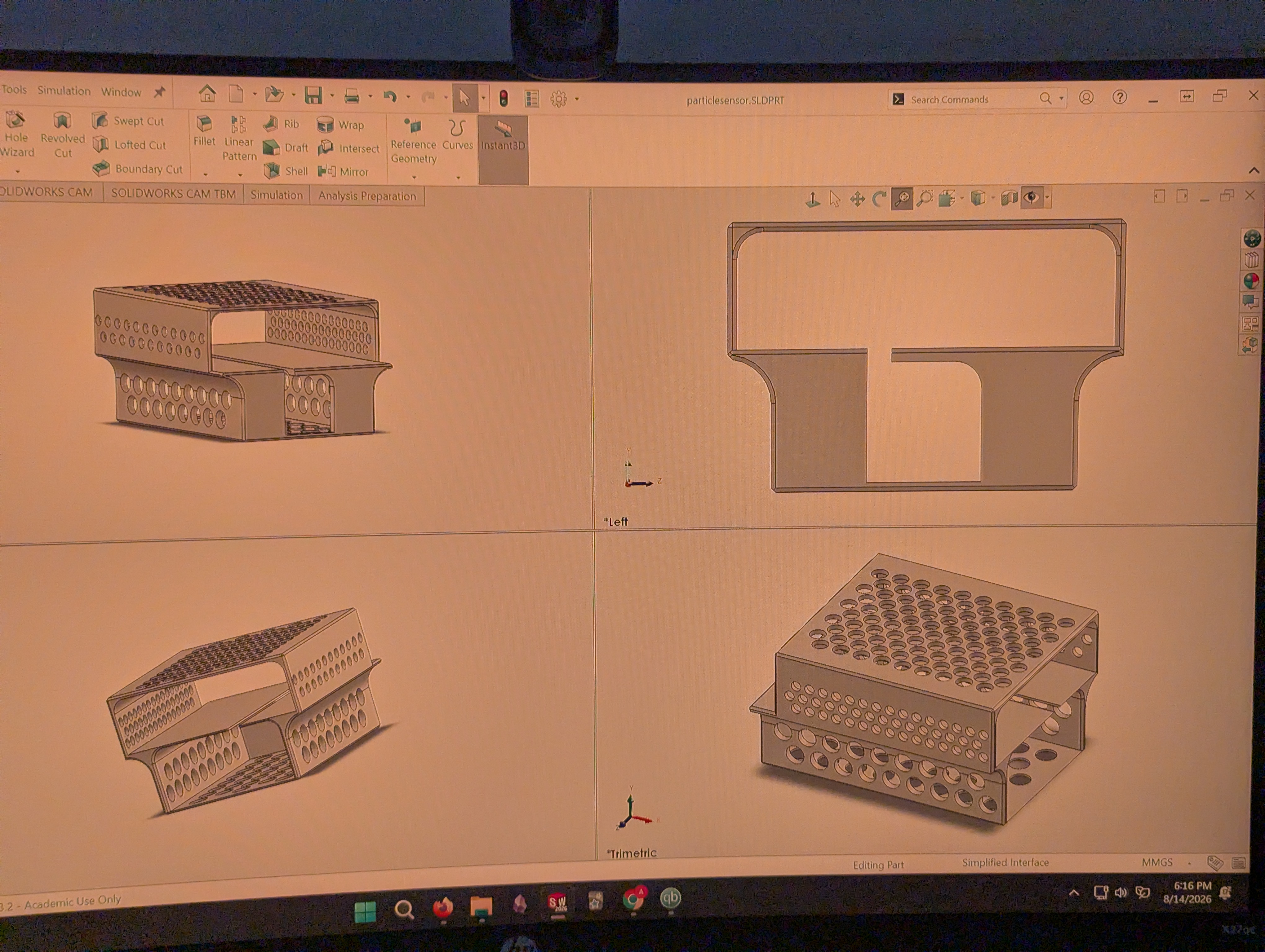Toggle the menu bar pin
This screenshot has width=1265, height=952.
[160, 92]
